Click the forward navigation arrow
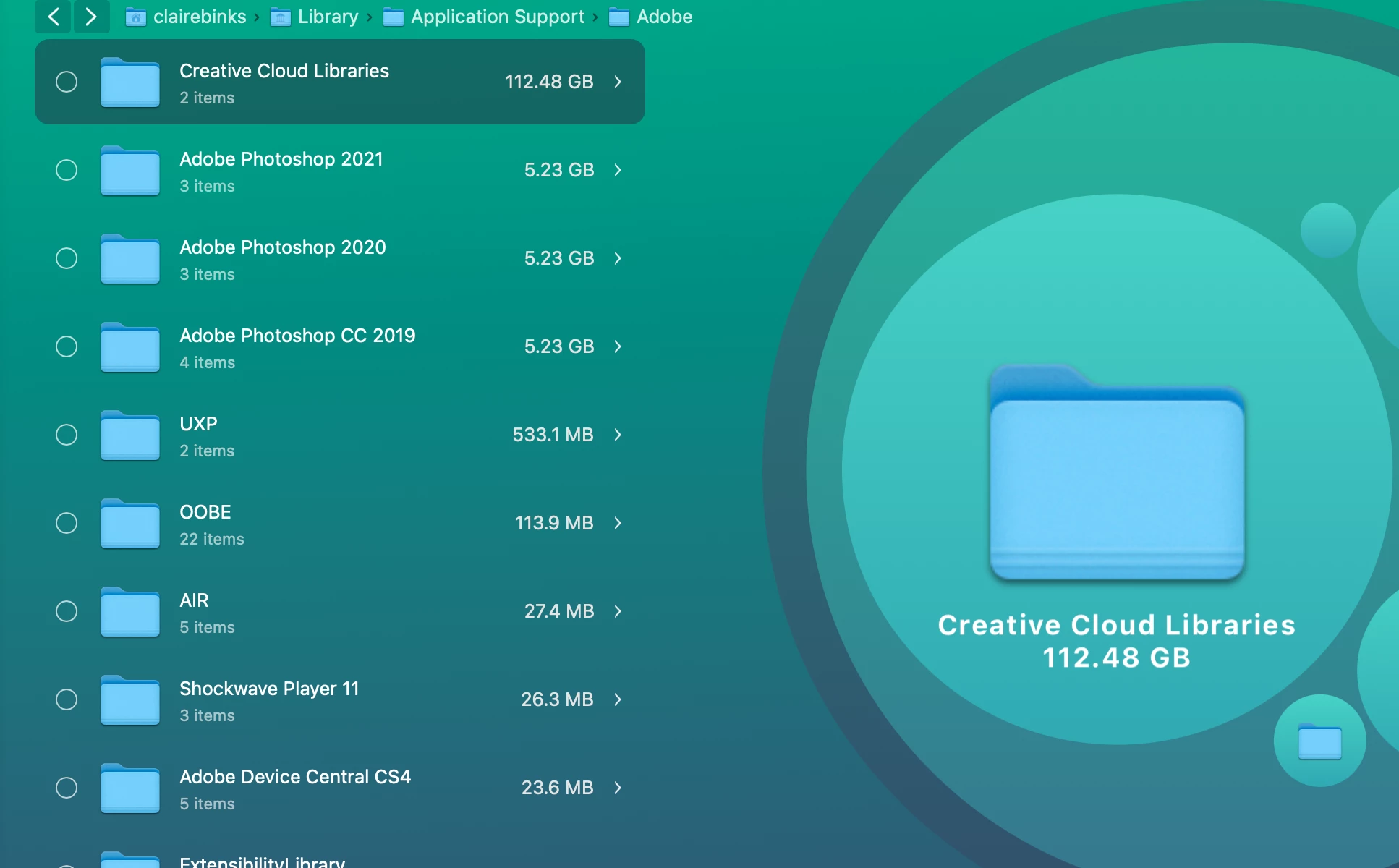Image resolution: width=1399 pixels, height=868 pixels. pos(91,16)
